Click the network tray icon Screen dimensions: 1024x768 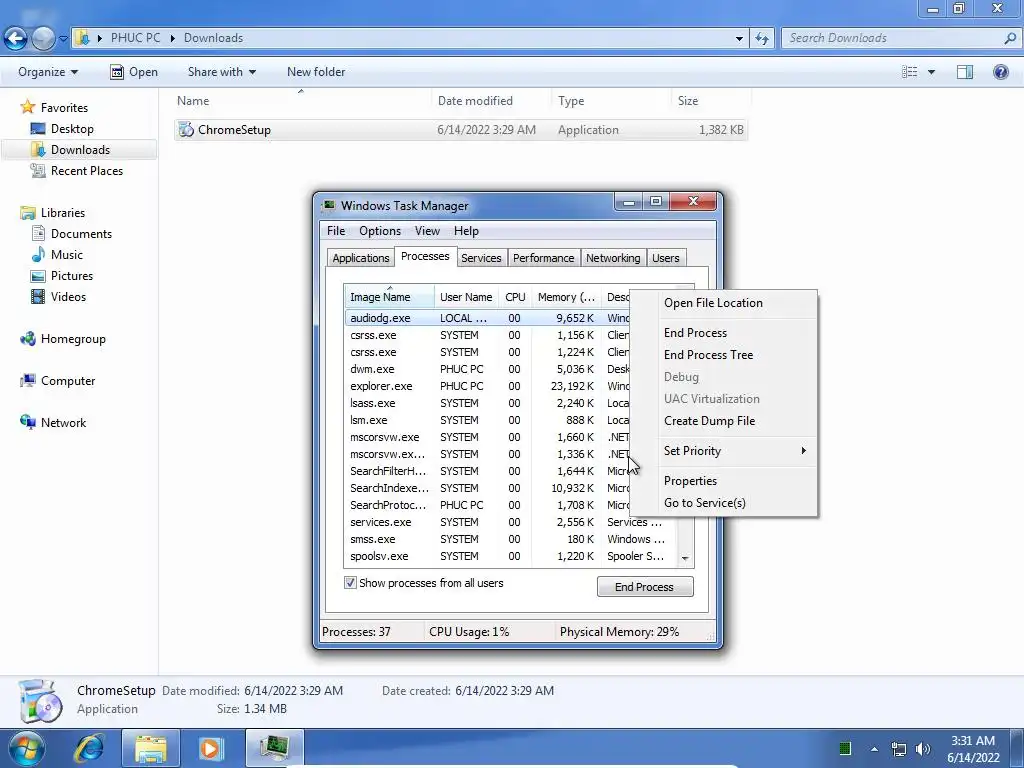pos(899,749)
